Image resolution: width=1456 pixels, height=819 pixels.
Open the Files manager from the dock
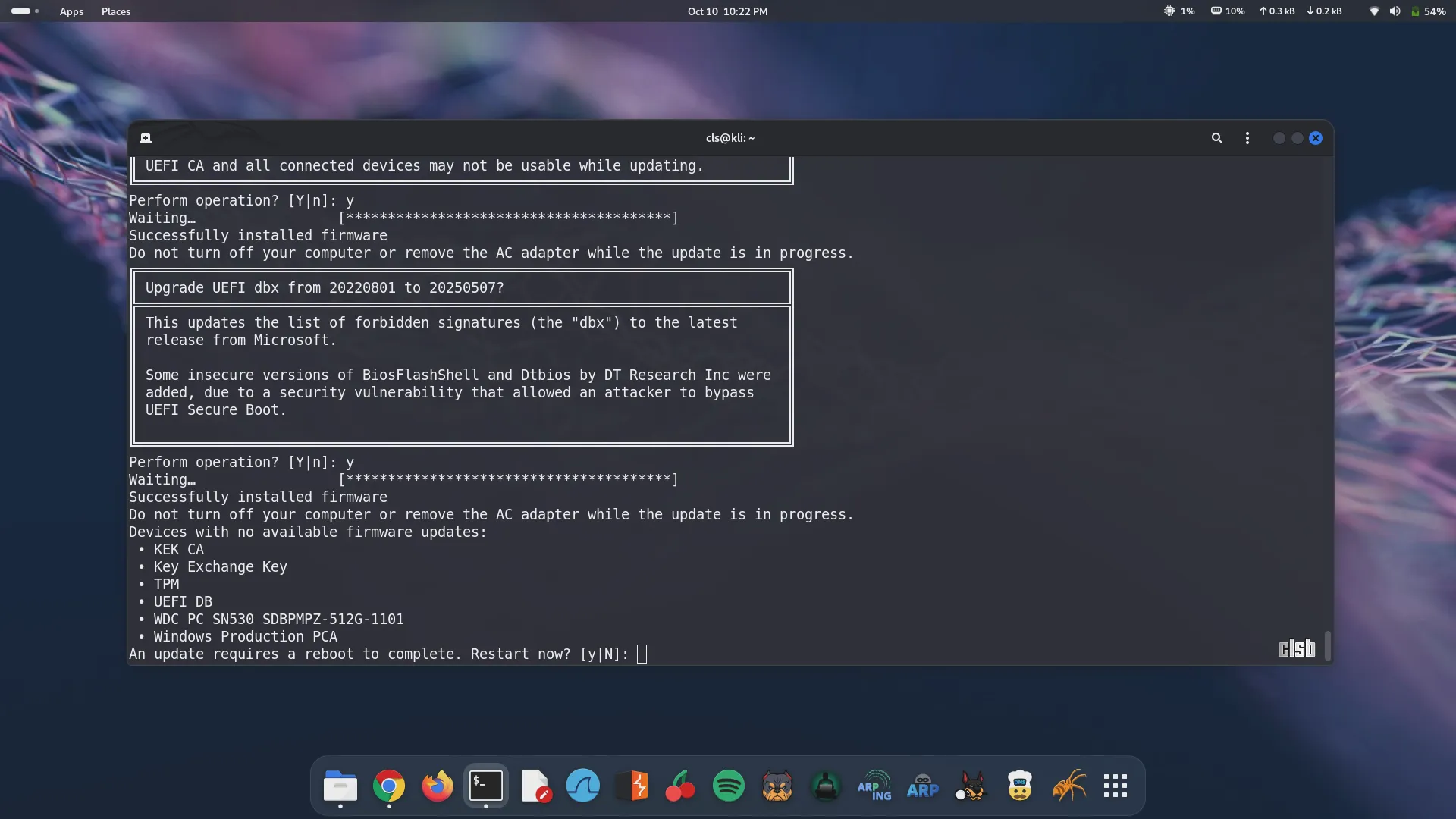tap(340, 786)
